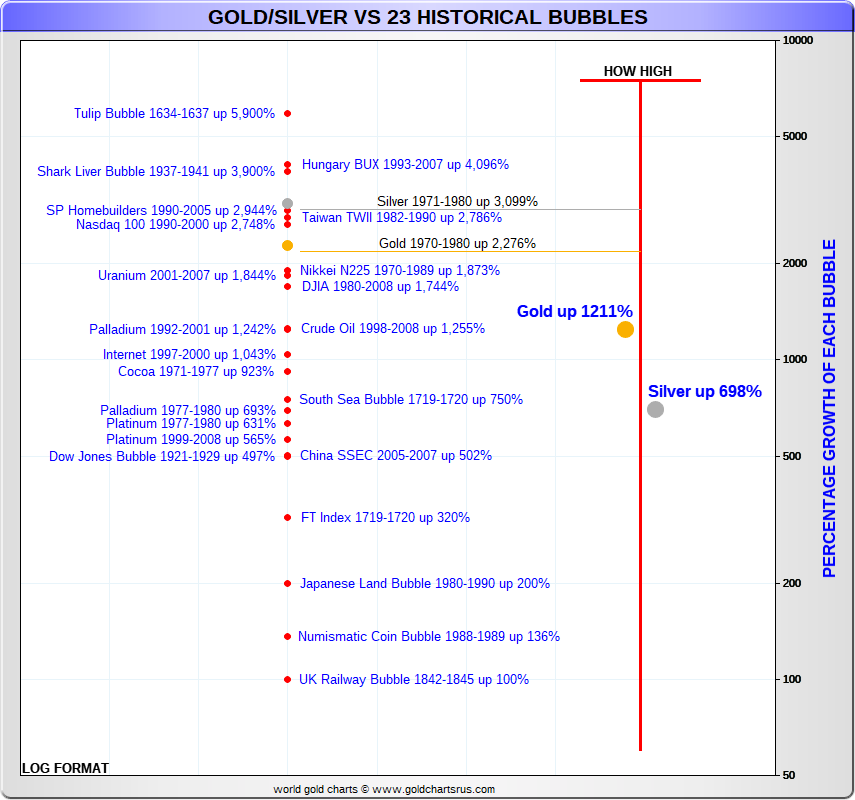The width and height of the screenshot is (855, 800).
Task: Click the 10000 axis tick label
Action: click(x=797, y=40)
